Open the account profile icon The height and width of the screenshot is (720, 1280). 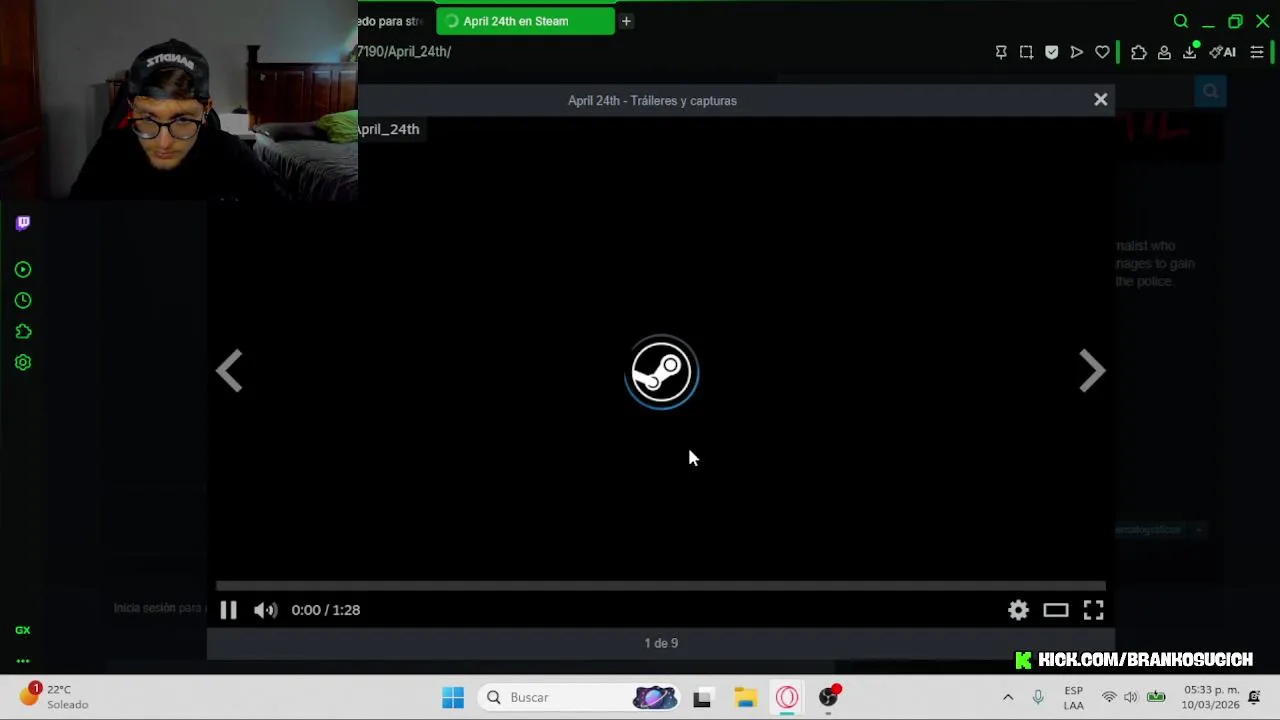coord(1164,52)
